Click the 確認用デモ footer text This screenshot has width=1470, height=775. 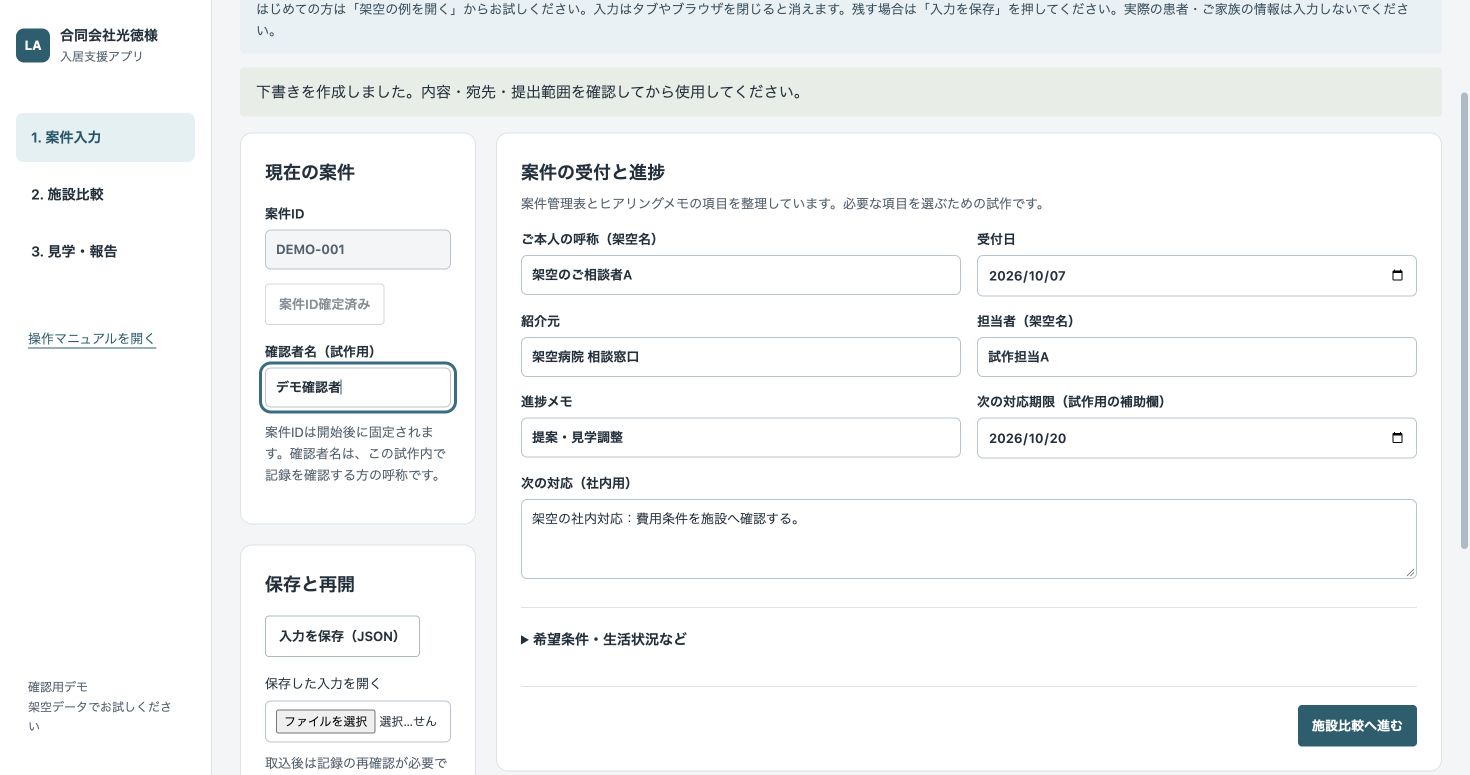click(x=58, y=687)
